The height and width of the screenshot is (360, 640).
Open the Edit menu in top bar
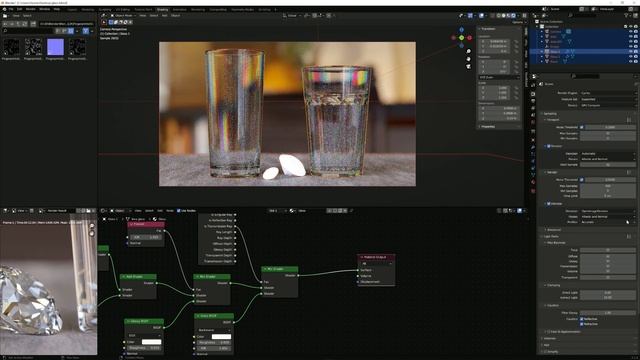coord(19,9)
